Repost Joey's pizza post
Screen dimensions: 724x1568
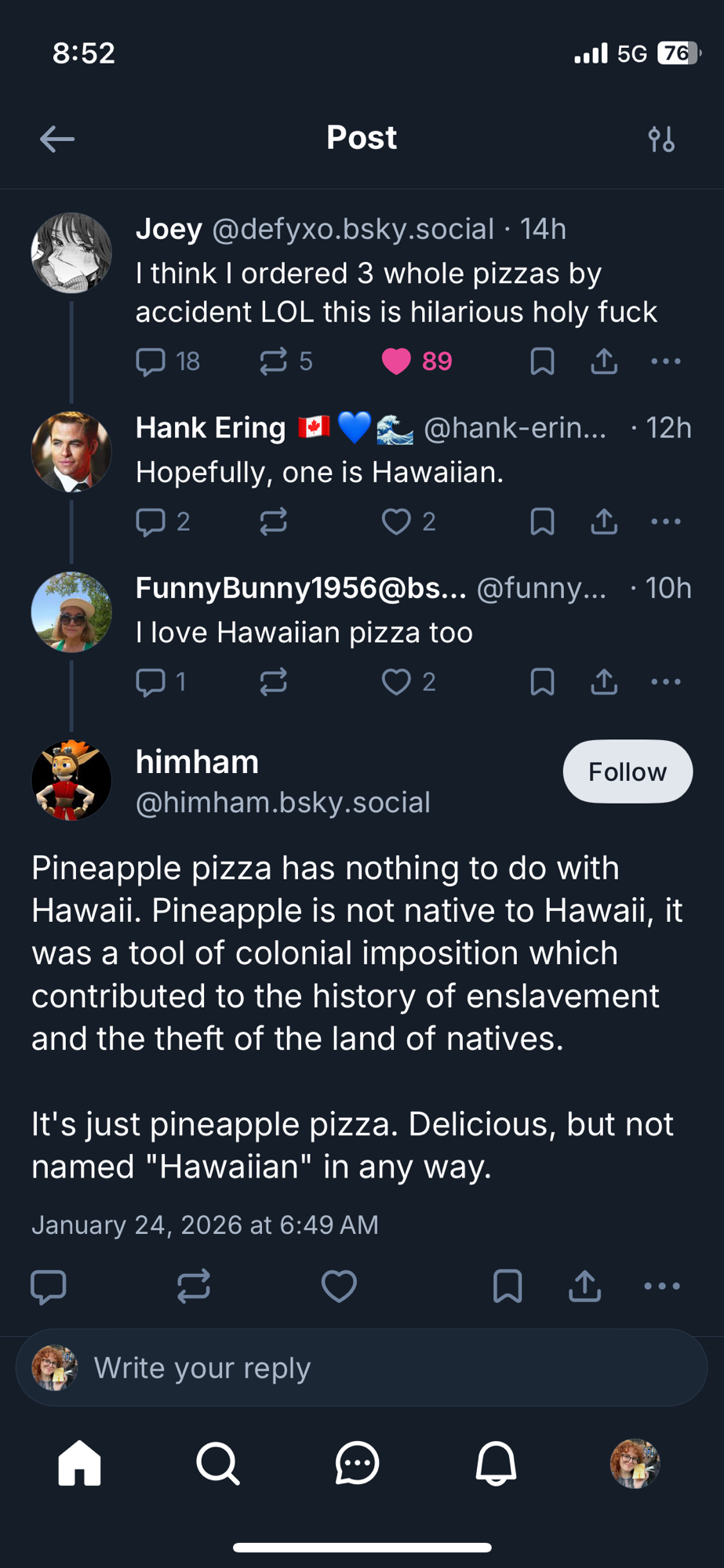point(274,361)
